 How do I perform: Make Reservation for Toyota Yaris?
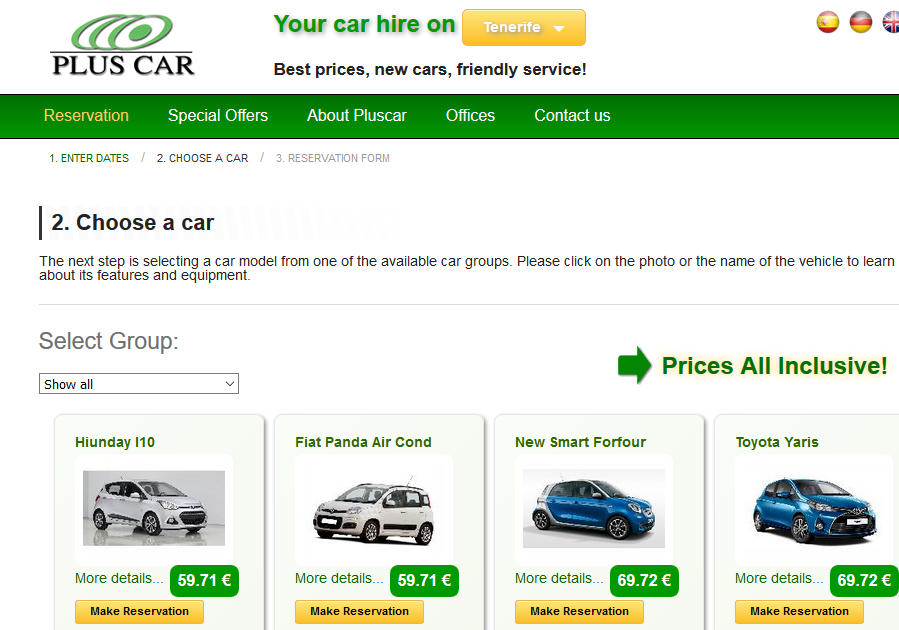(x=799, y=612)
